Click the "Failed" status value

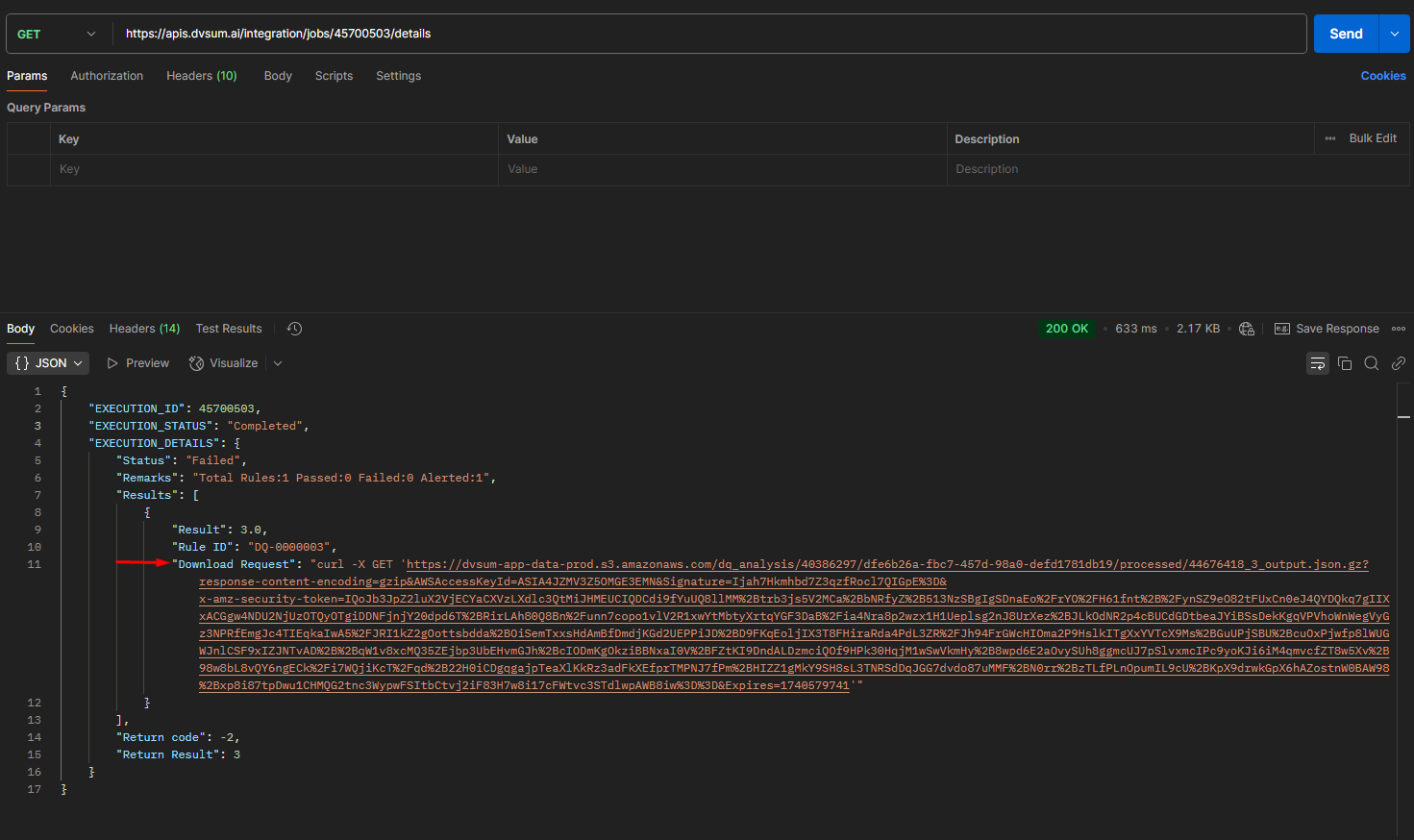pyautogui.click(x=213, y=460)
